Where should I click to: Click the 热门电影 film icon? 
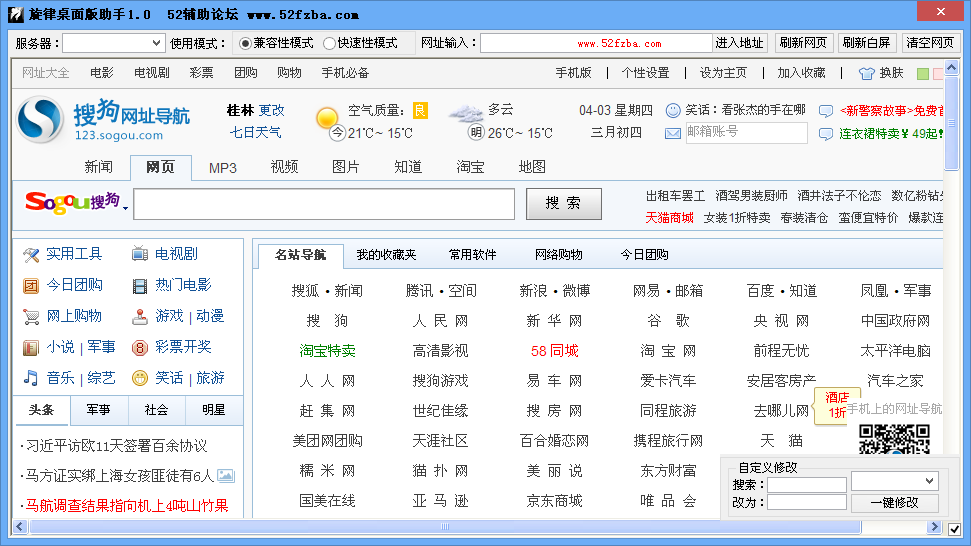(140, 285)
